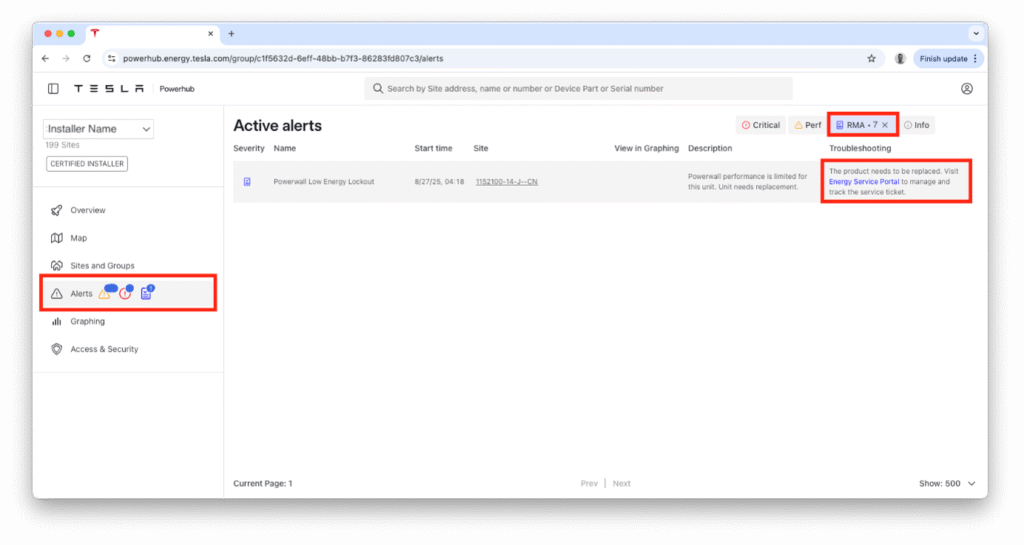The height and width of the screenshot is (545, 1024).
Task: Click the Tesla logo
Action: point(108,89)
